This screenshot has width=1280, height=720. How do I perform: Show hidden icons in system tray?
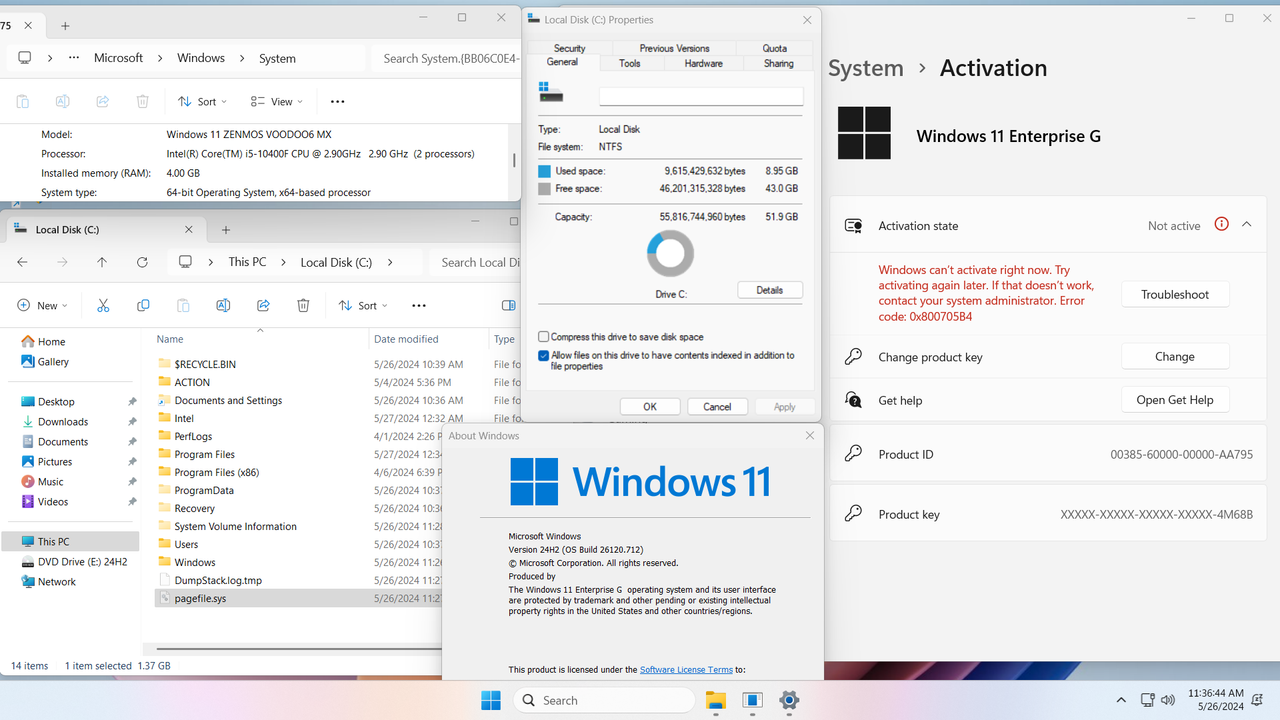pos(1121,700)
